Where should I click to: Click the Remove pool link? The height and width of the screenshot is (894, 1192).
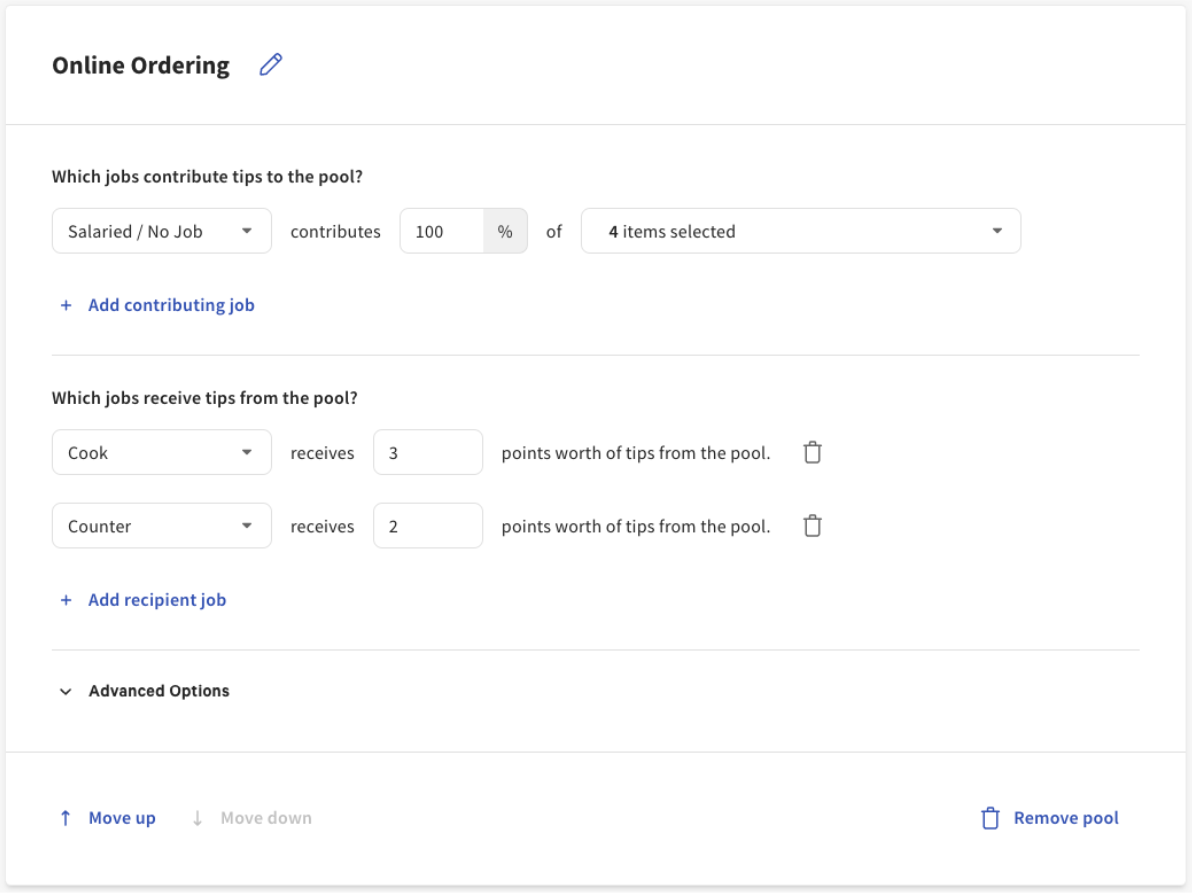pos(1065,817)
